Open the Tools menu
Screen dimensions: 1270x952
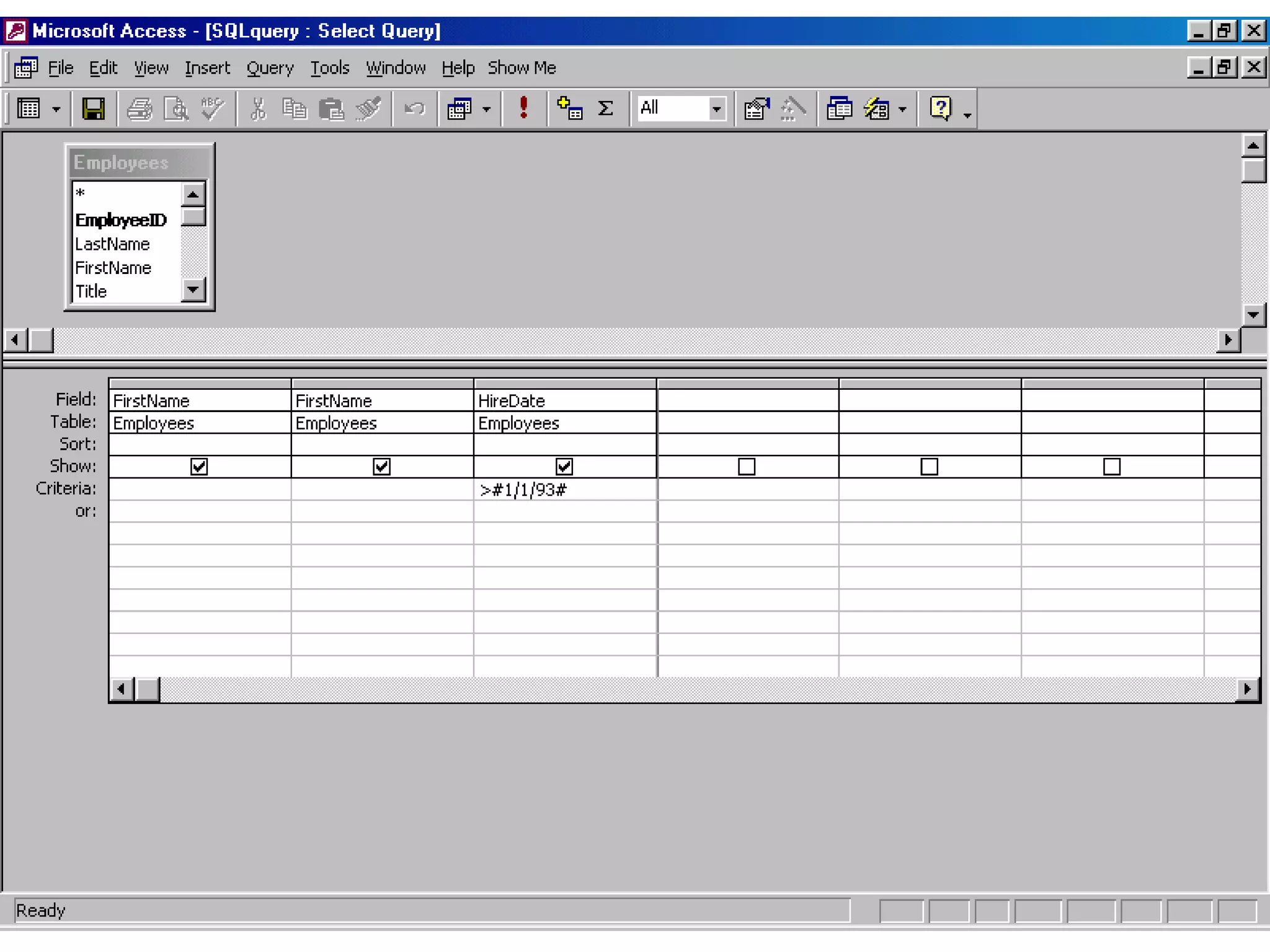[329, 68]
